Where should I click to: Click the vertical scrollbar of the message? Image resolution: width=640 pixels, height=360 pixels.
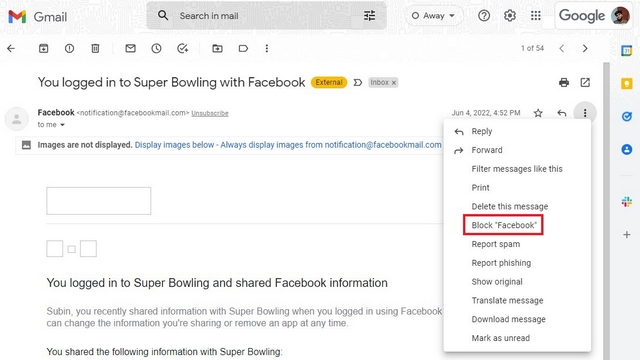pos(606,211)
